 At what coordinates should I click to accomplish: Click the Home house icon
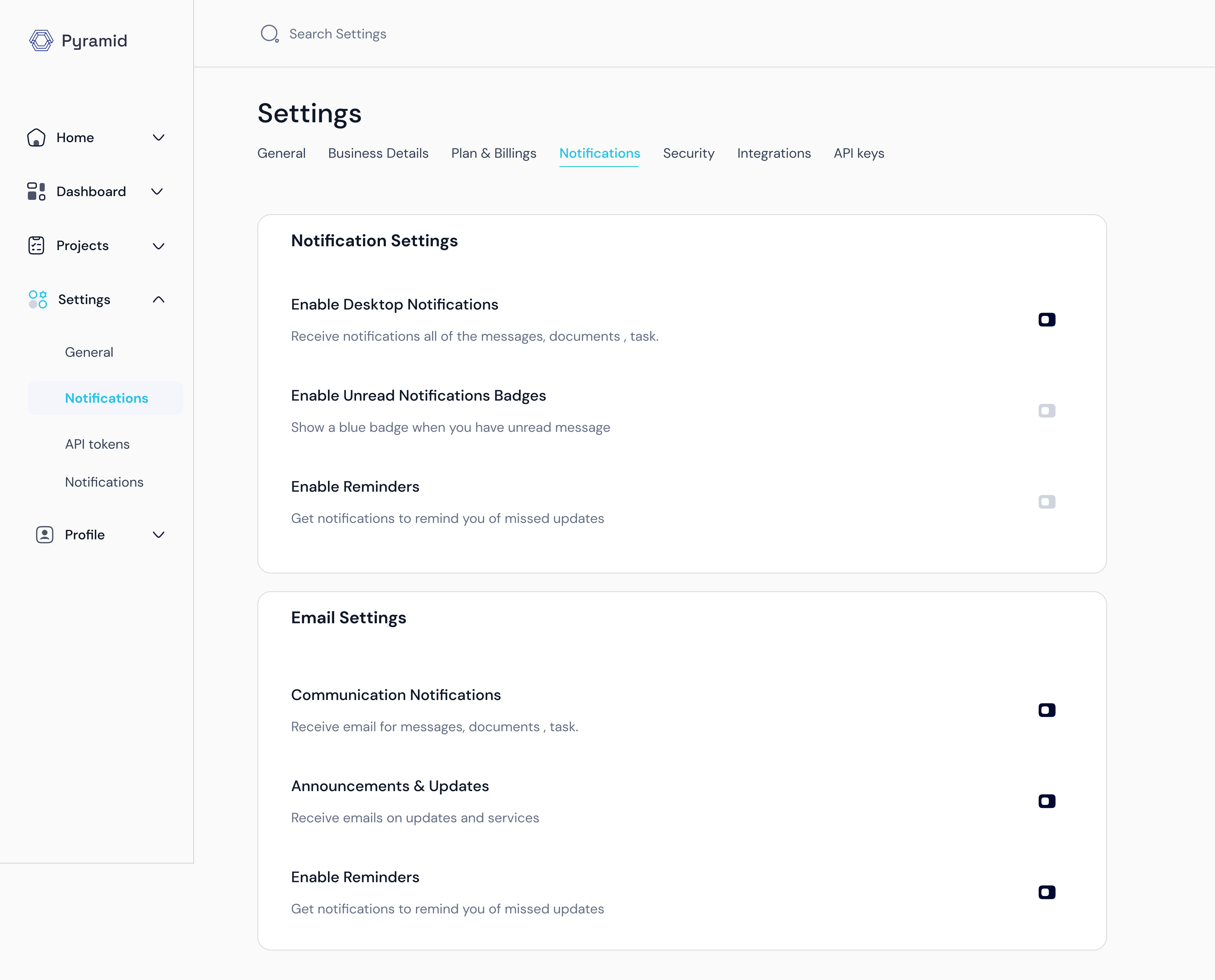[x=36, y=138]
